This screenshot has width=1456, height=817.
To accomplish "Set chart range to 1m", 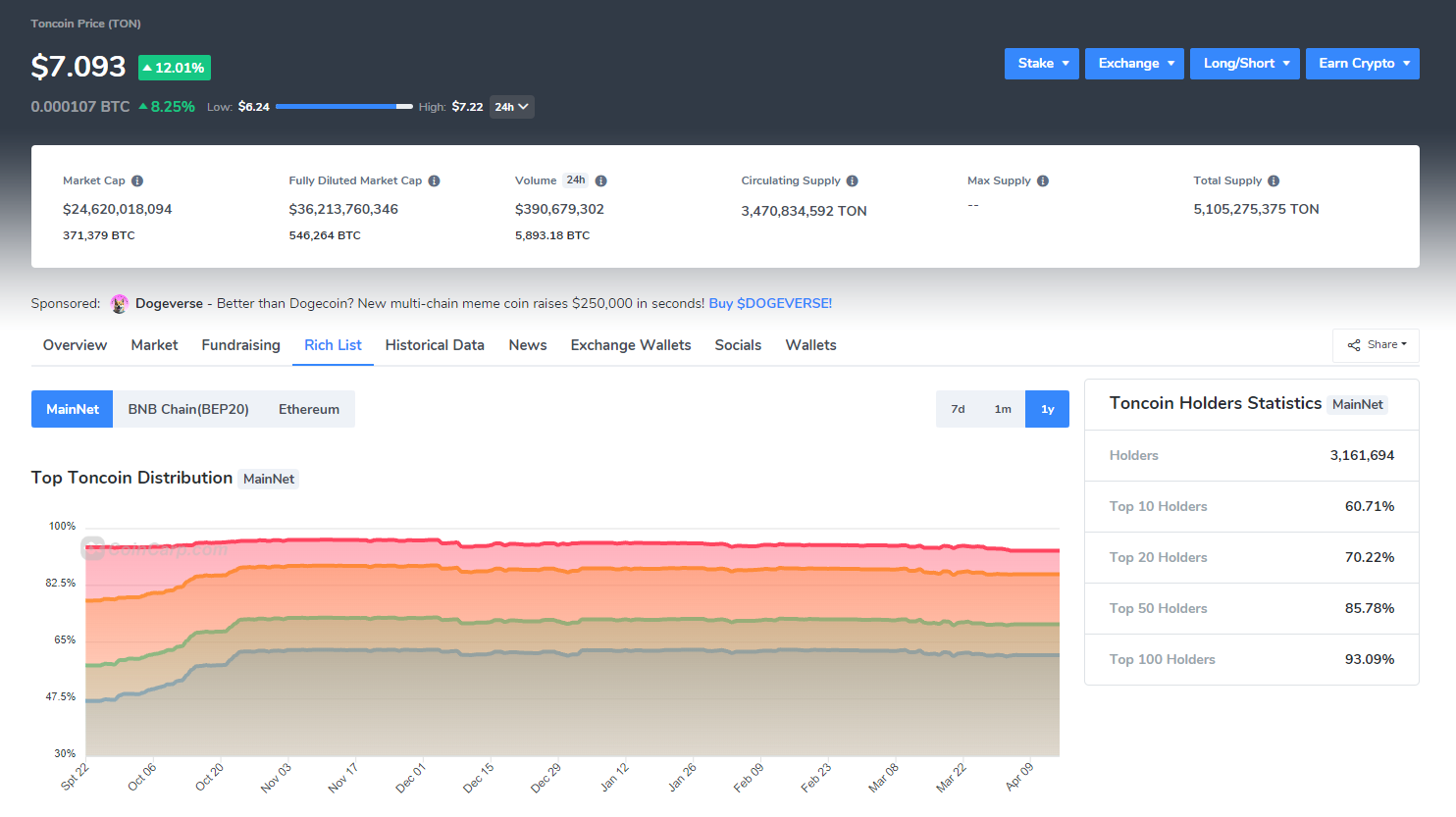I will (1003, 409).
